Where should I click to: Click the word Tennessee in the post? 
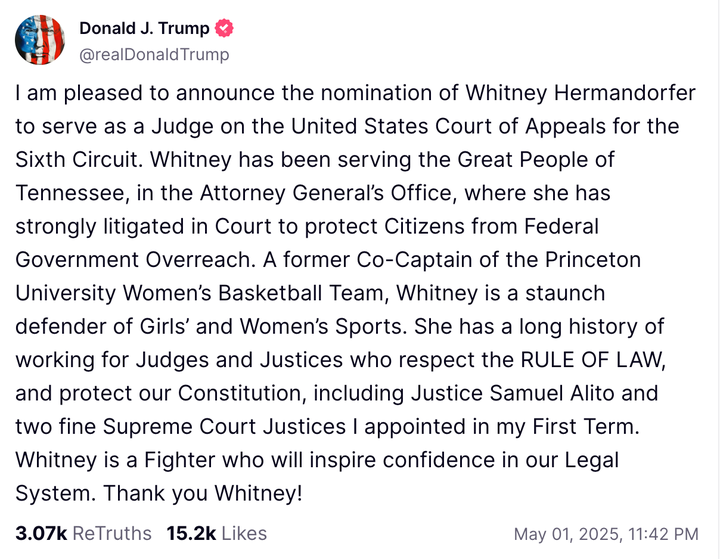point(72,193)
